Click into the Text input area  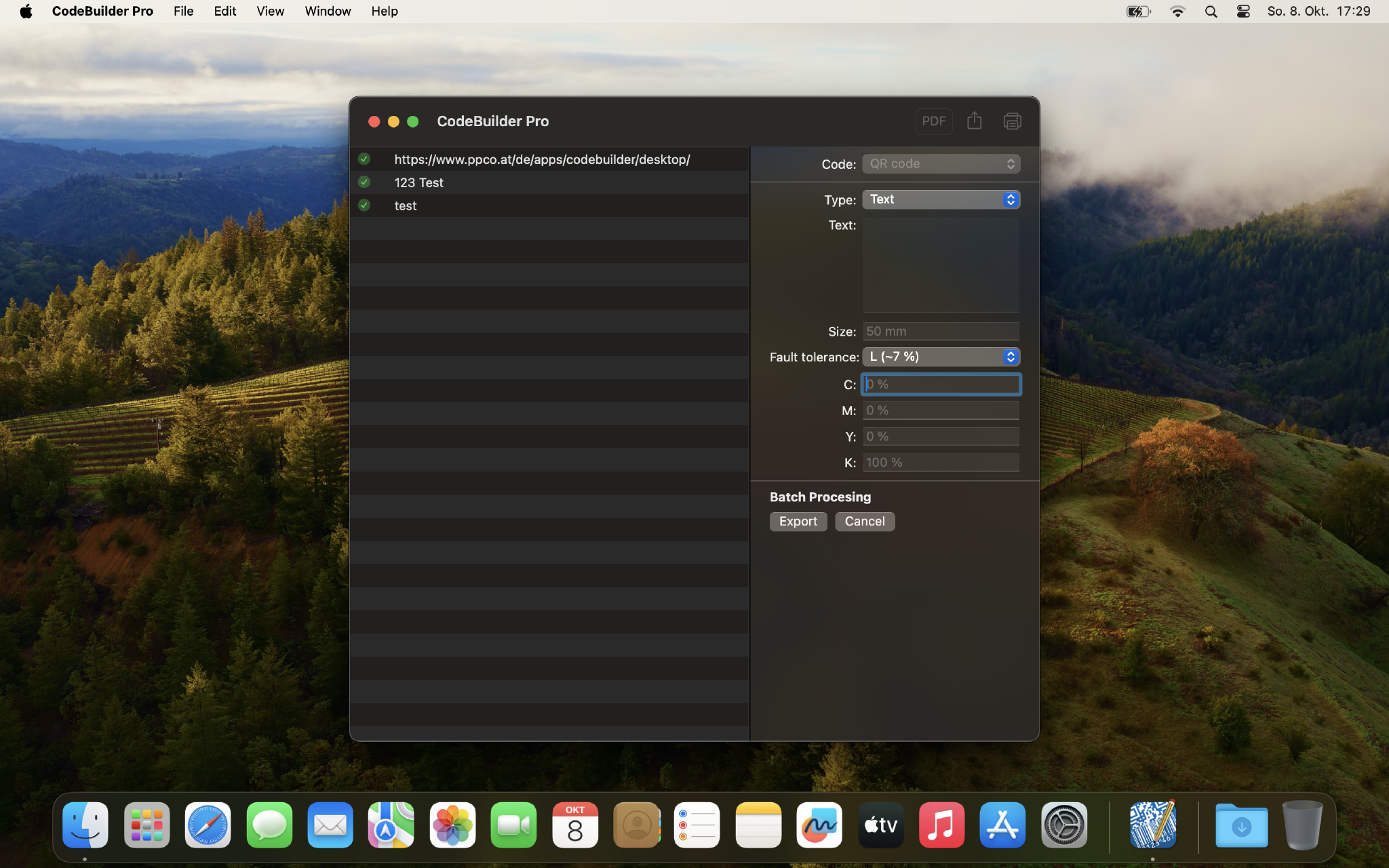tap(941, 264)
